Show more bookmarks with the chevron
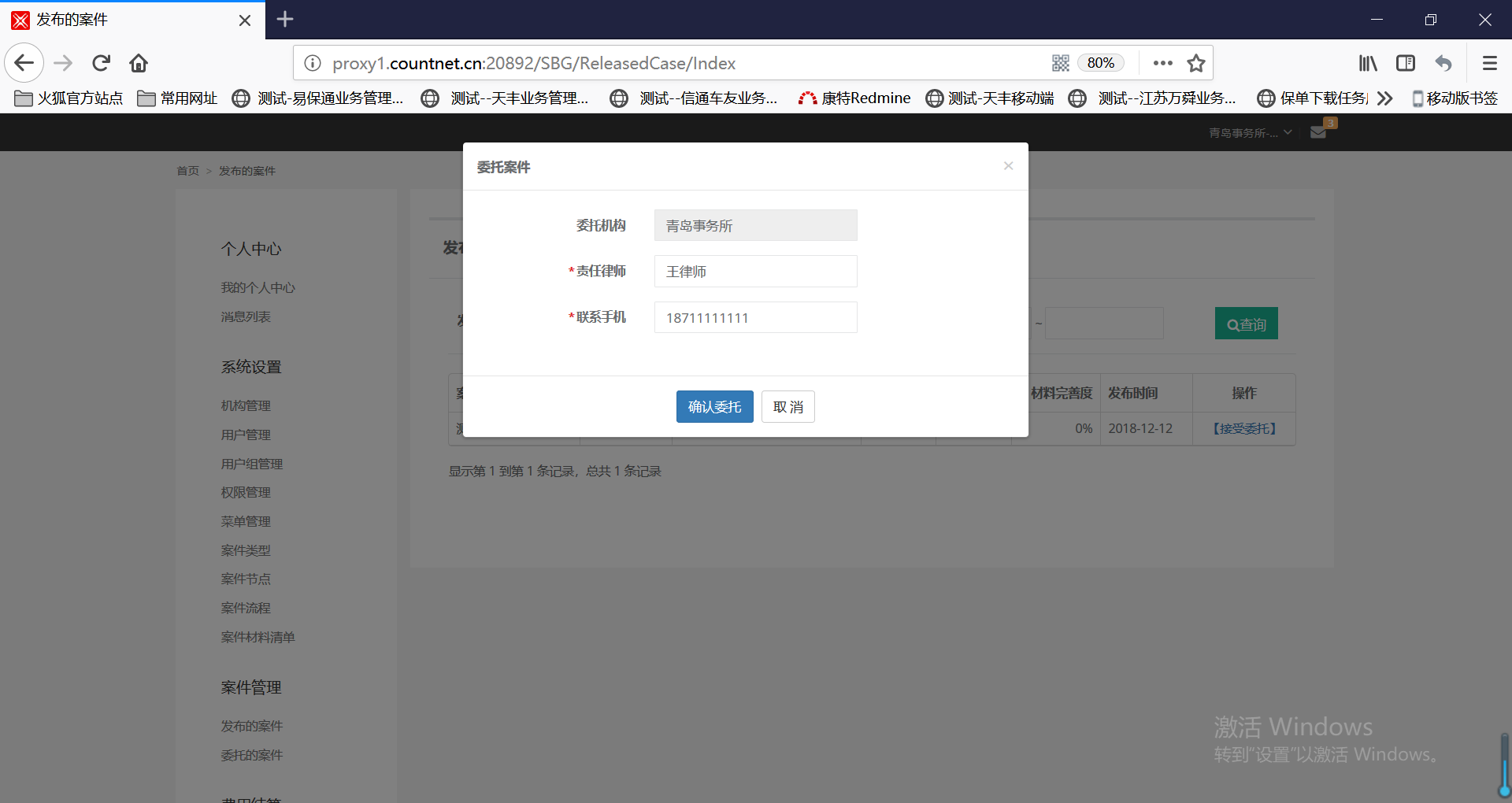1512x803 pixels. 1385,98
